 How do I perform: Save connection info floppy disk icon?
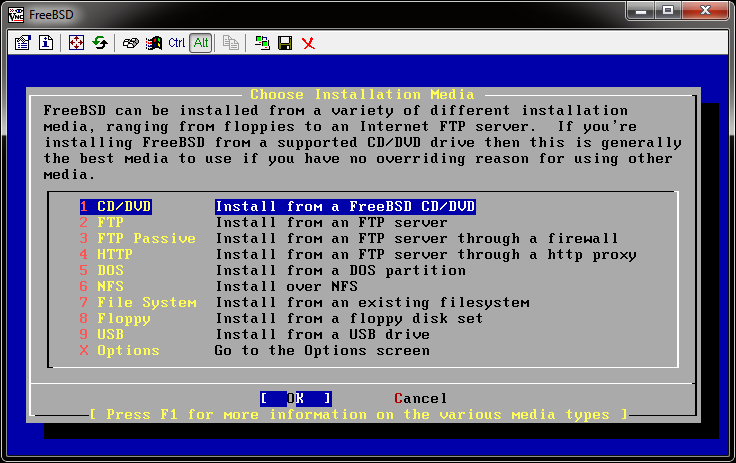[285, 43]
